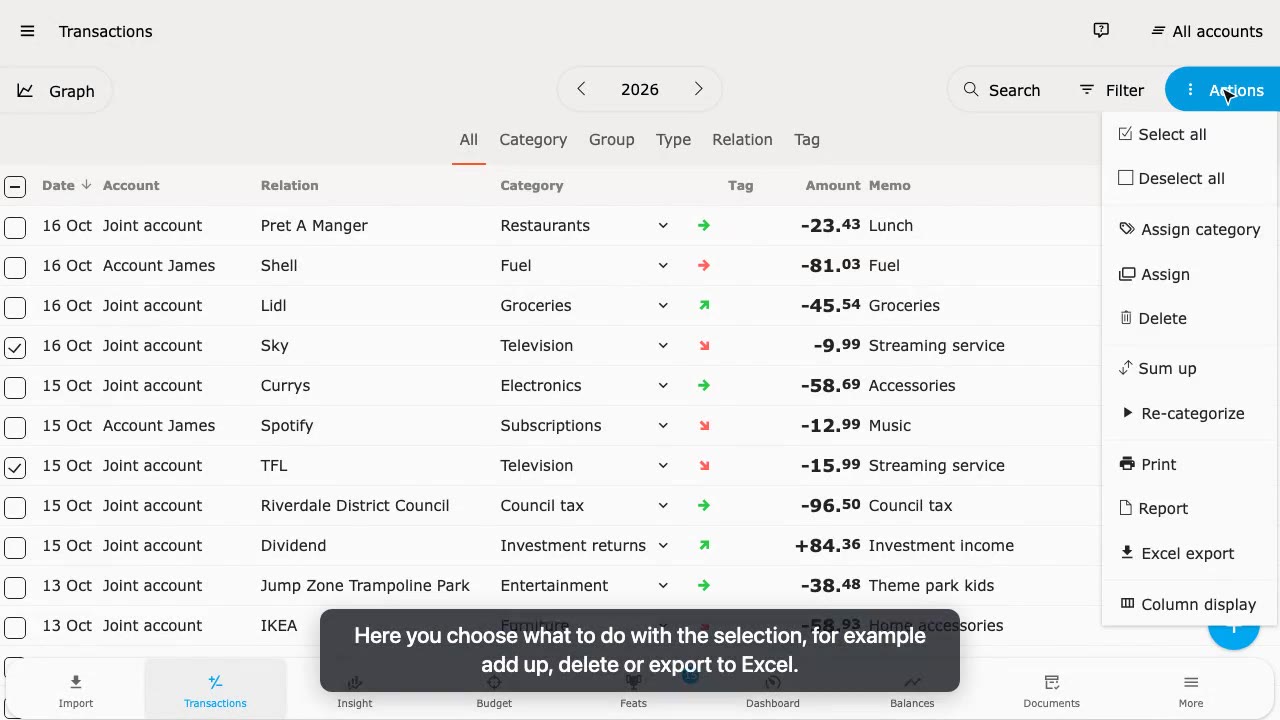
Task: Expand Restaurants category dropdown for Pret A Manger
Action: pos(663,226)
